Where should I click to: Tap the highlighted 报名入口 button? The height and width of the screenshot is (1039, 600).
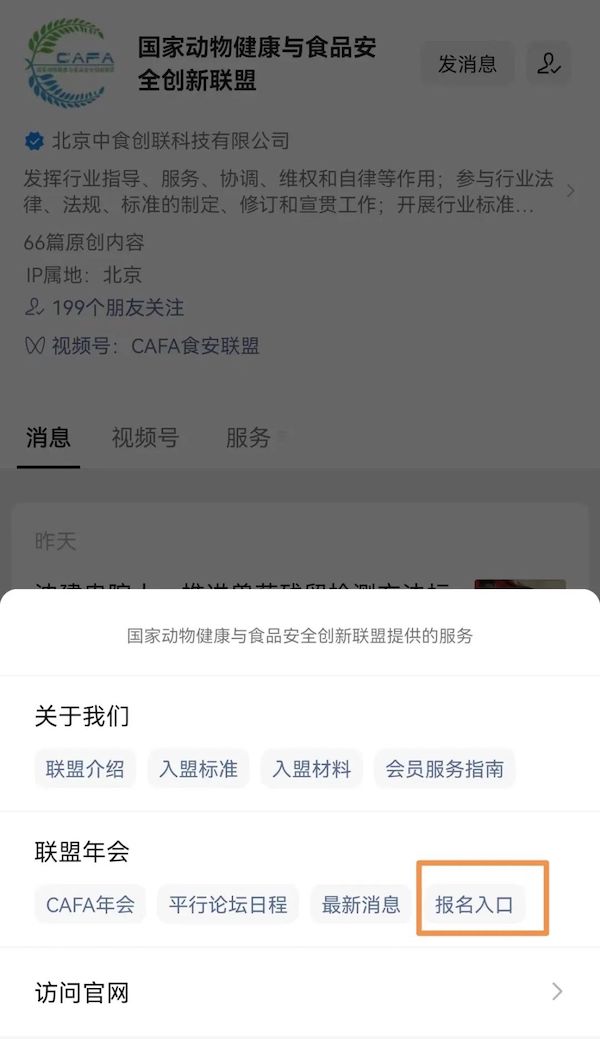point(474,904)
